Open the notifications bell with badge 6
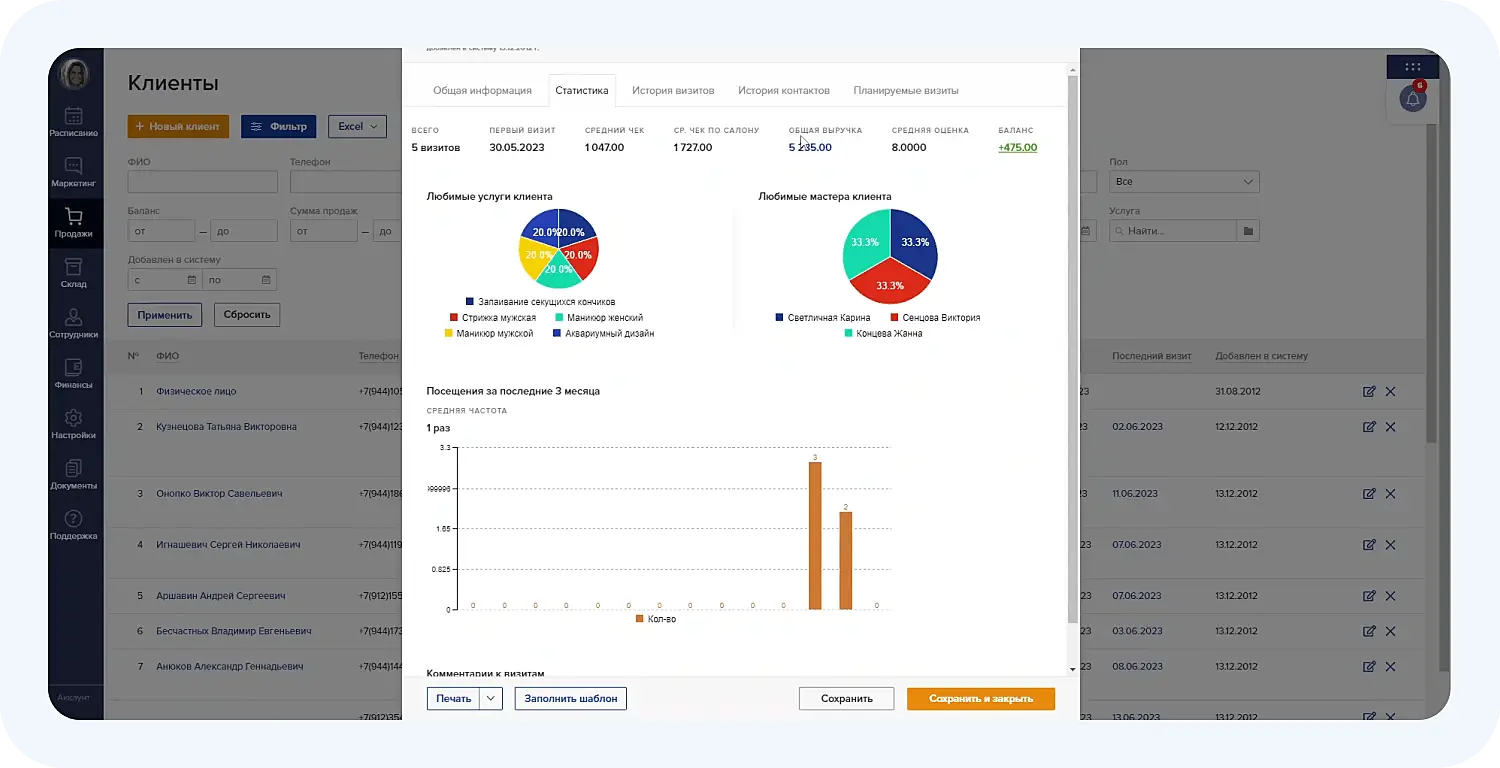The height and width of the screenshot is (768, 1500). [1412, 99]
